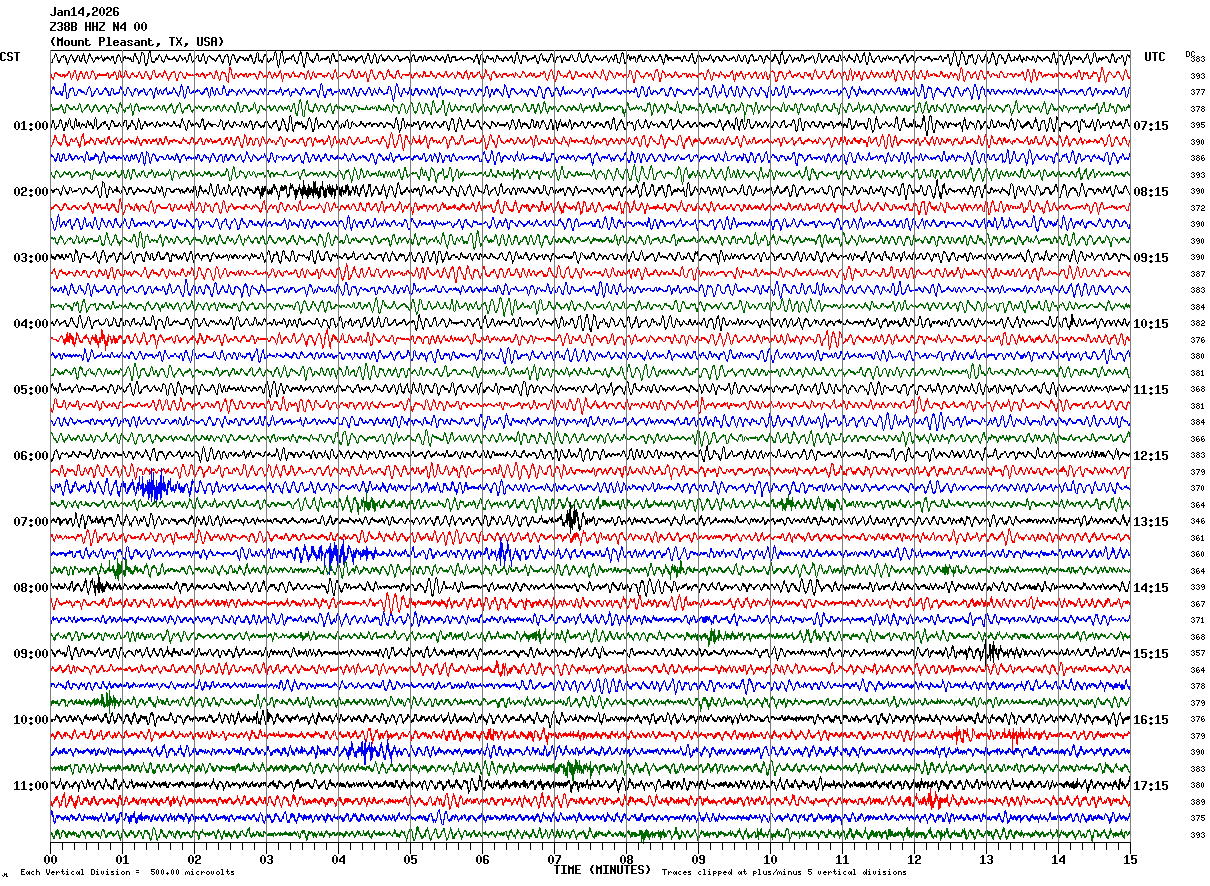Click the CST time label "05:00"
This screenshot has width=1210, height=886.
tap(30, 390)
